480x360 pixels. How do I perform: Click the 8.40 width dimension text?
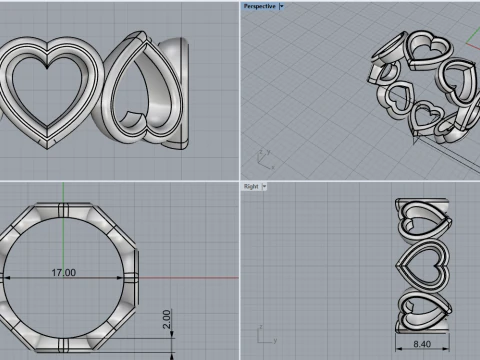click(x=422, y=344)
